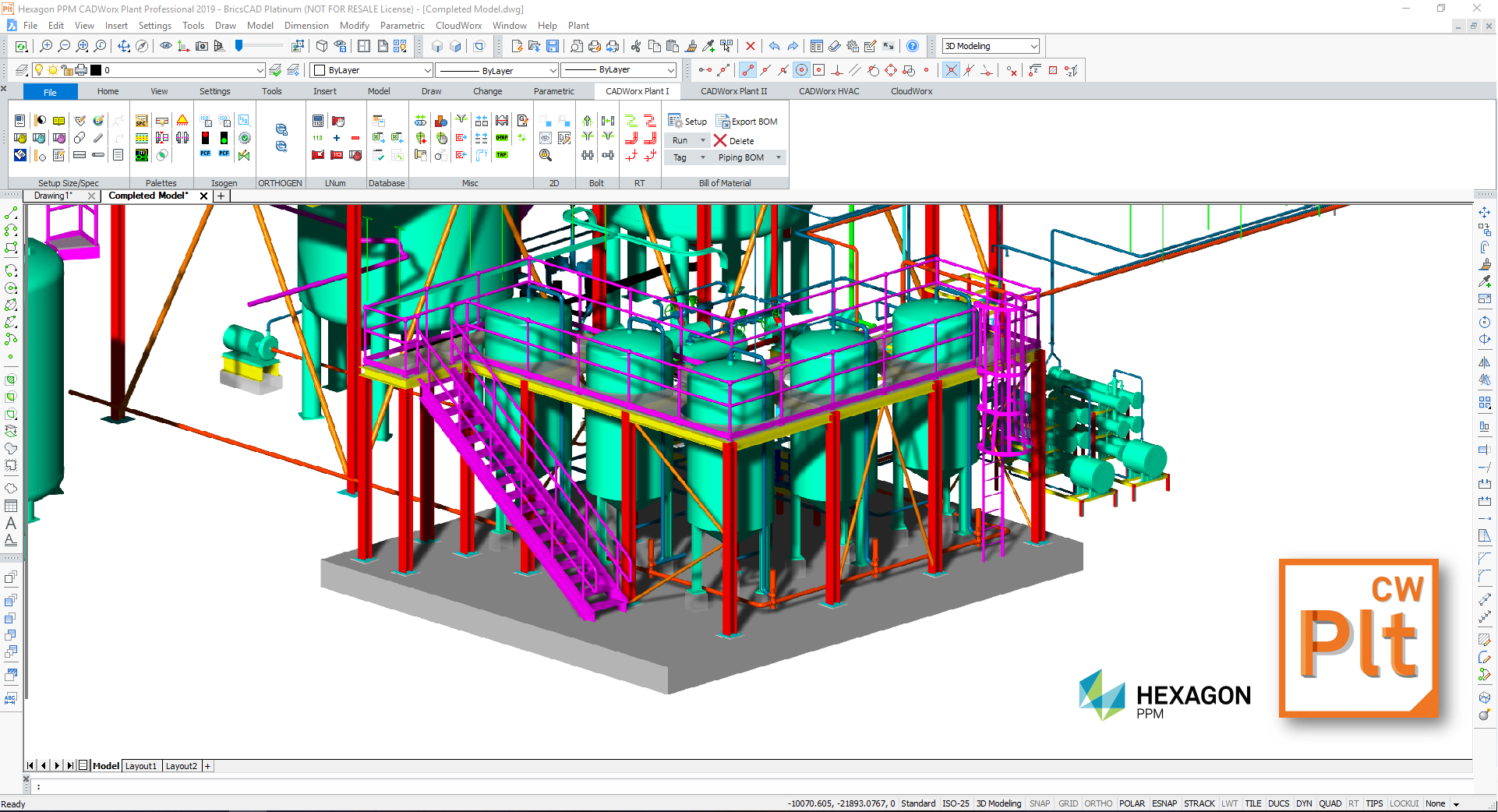The image size is (1498, 812).
Task: Click the Setup button in Bill of Material
Action: click(687, 122)
